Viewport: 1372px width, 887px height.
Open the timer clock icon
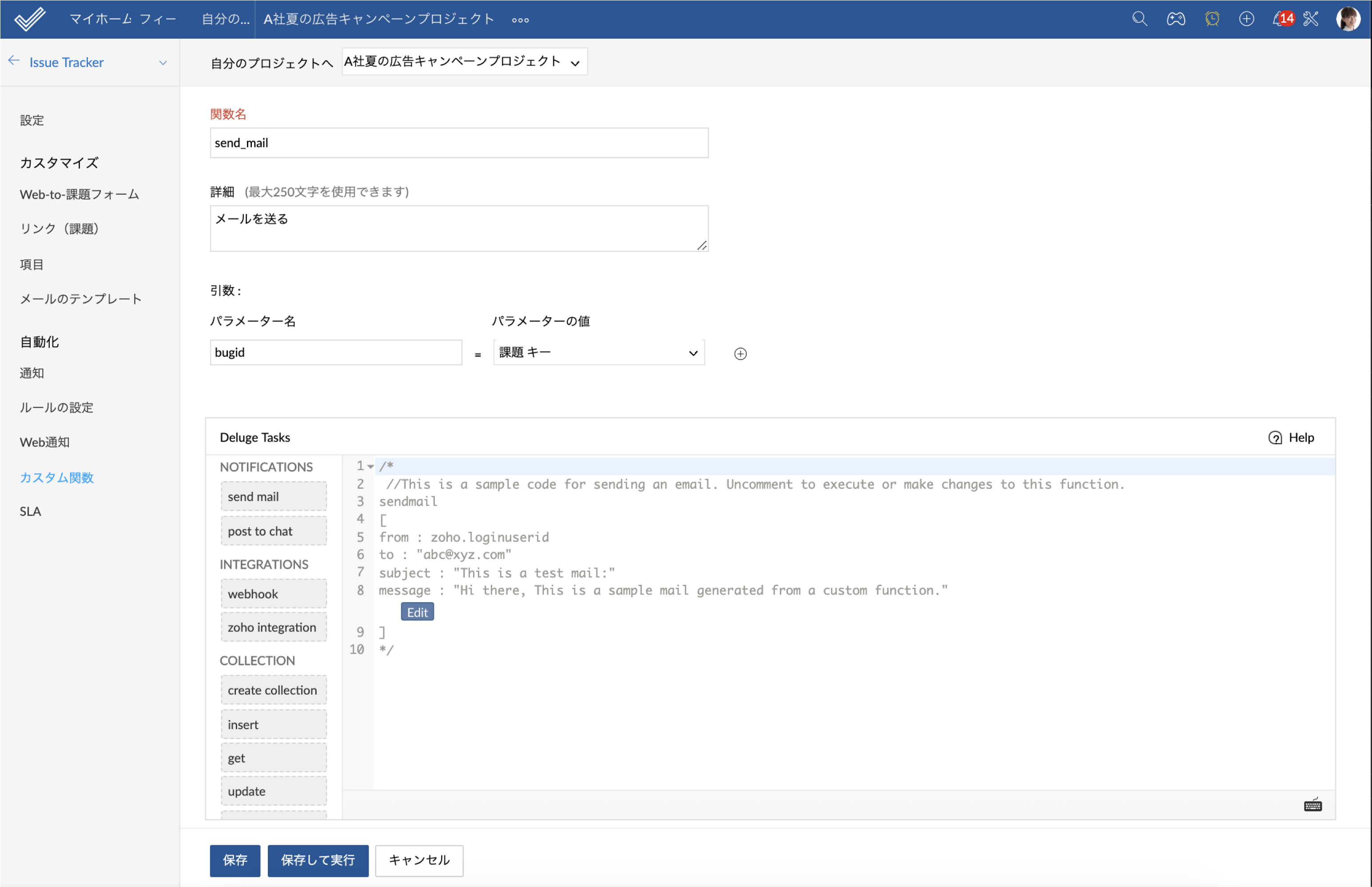click(x=1212, y=19)
